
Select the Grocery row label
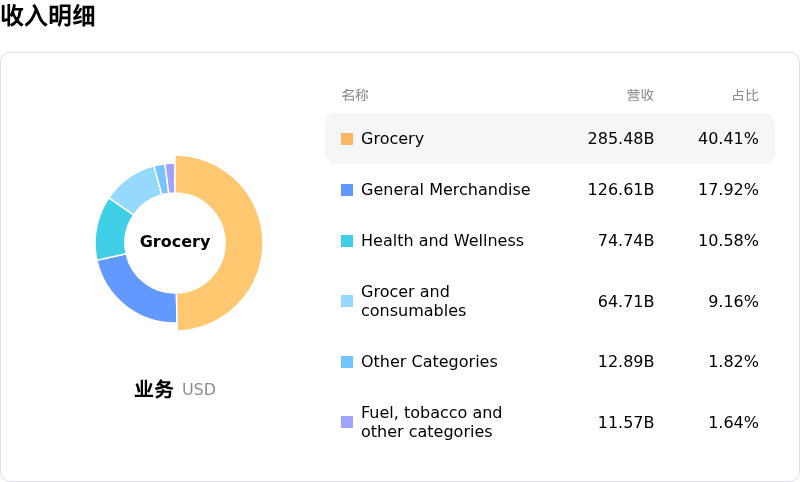pyautogui.click(x=392, y=139)
